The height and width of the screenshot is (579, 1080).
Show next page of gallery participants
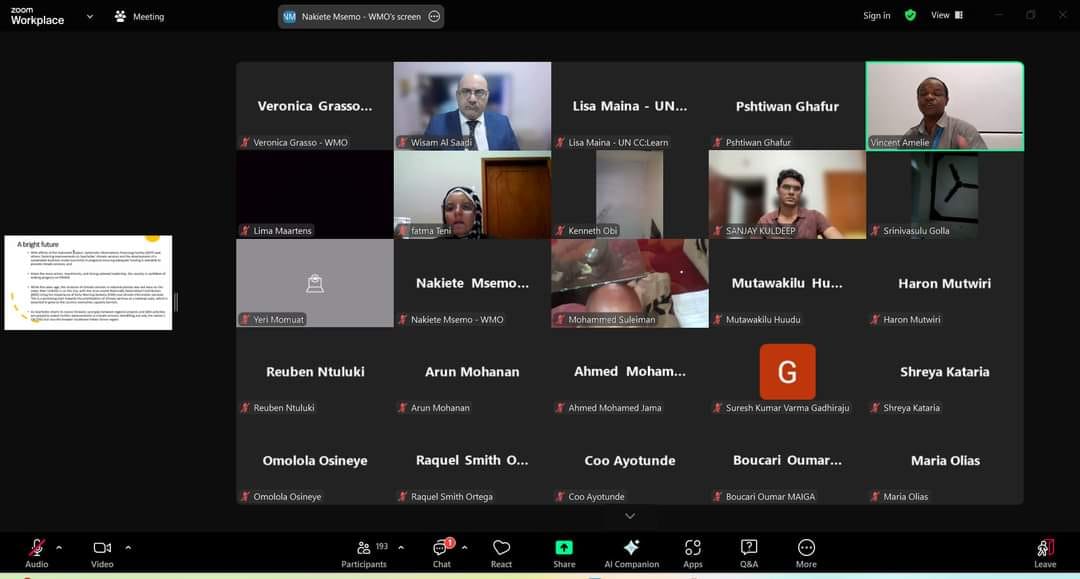(x=630, y=516)
